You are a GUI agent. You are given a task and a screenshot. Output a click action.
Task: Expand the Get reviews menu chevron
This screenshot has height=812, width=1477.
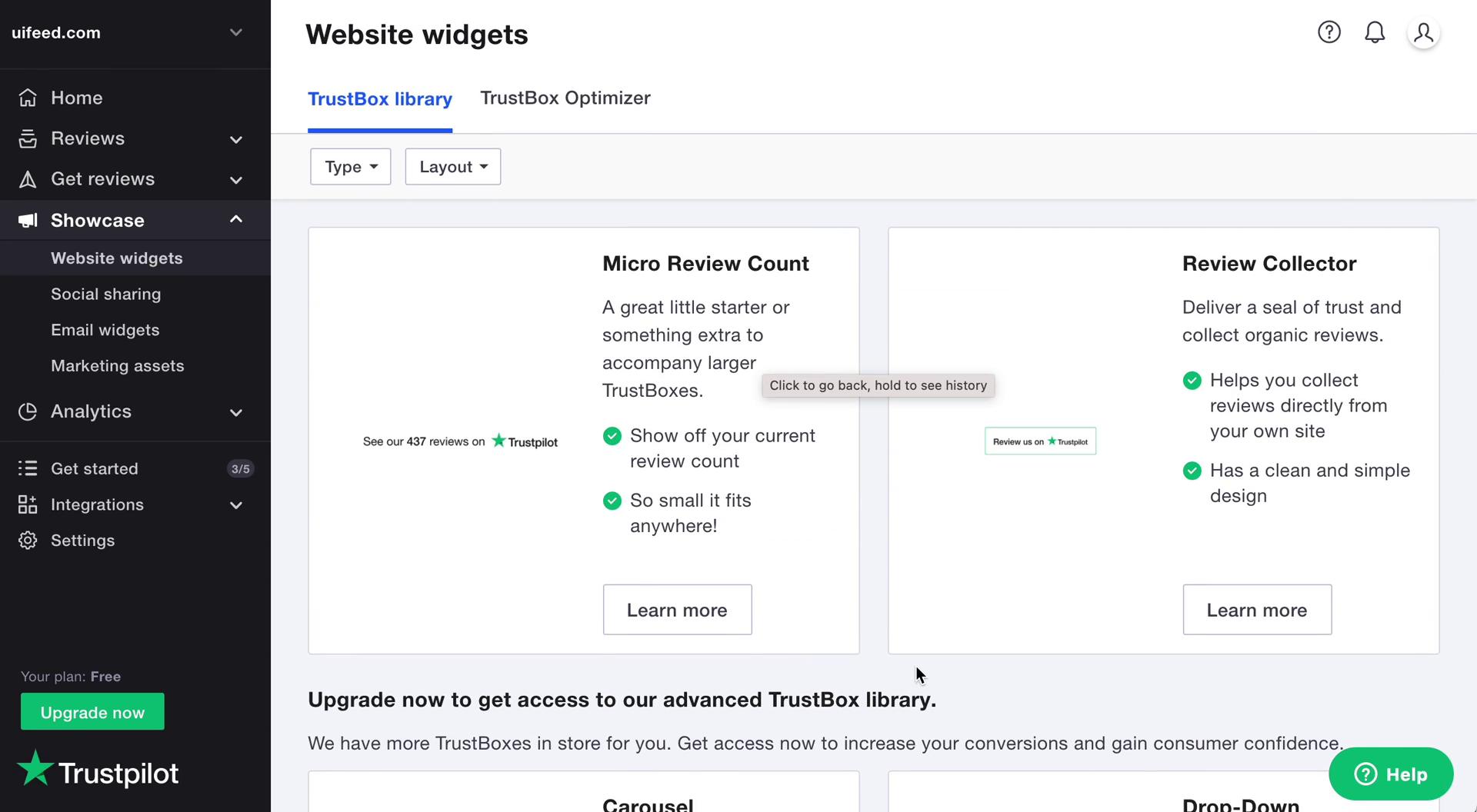pos(236,180)
